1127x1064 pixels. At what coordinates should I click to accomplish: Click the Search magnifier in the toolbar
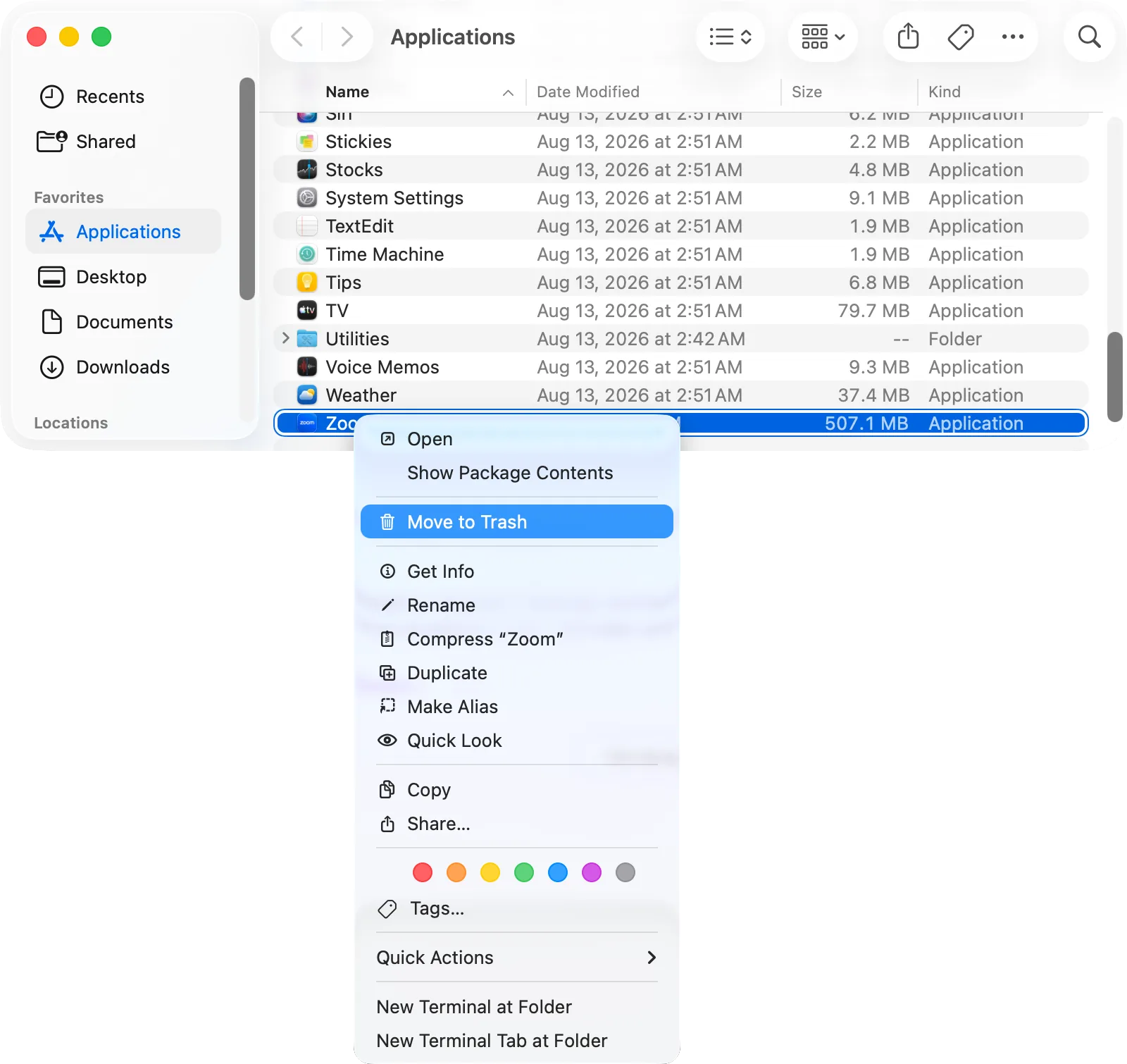point(1089,37)
